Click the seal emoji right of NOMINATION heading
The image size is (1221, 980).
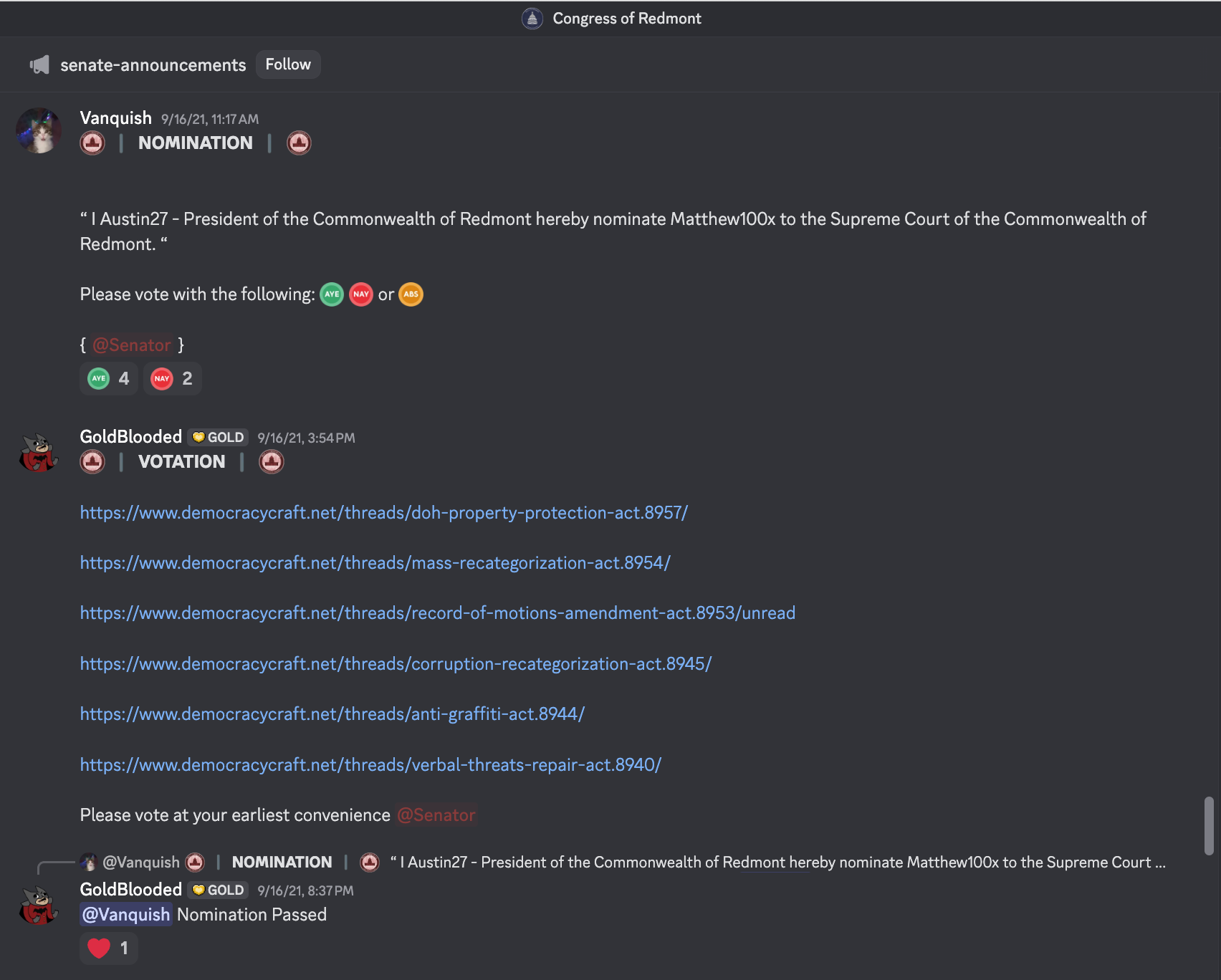(x=299, y=143)
